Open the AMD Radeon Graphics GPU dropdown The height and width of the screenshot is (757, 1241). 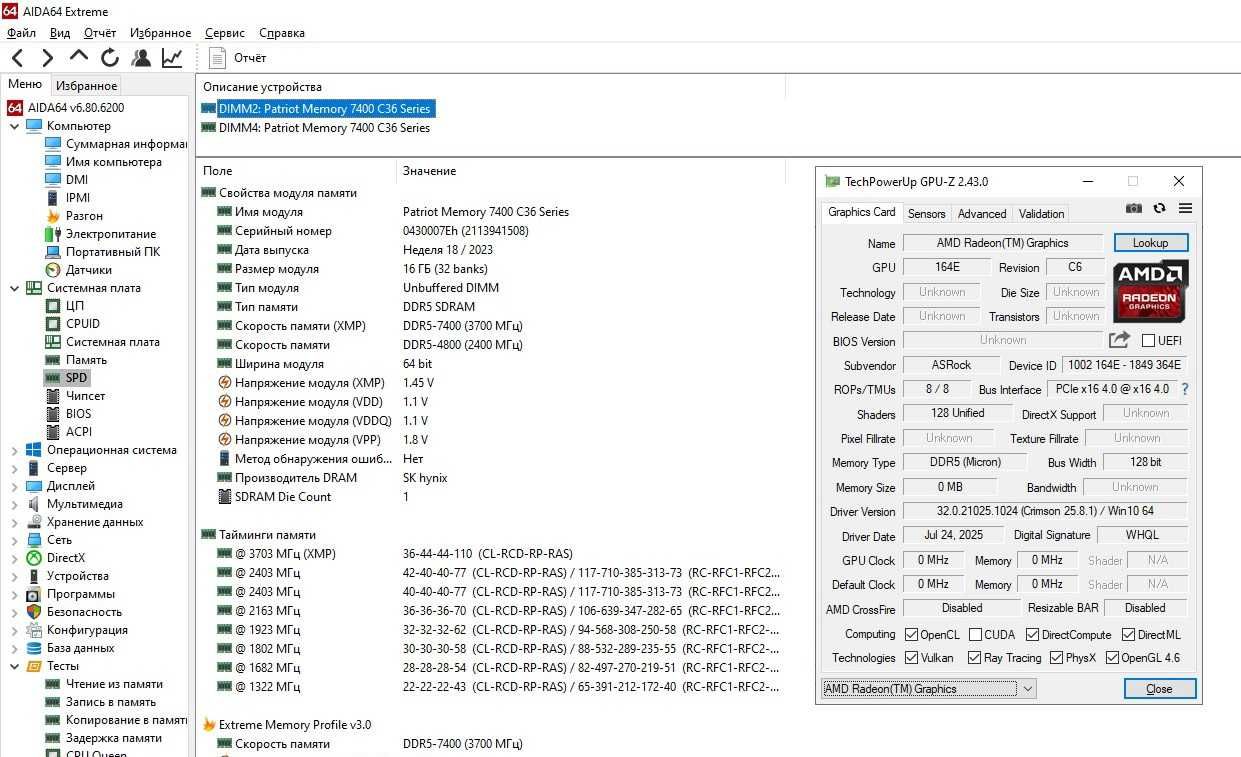[928, 688]
